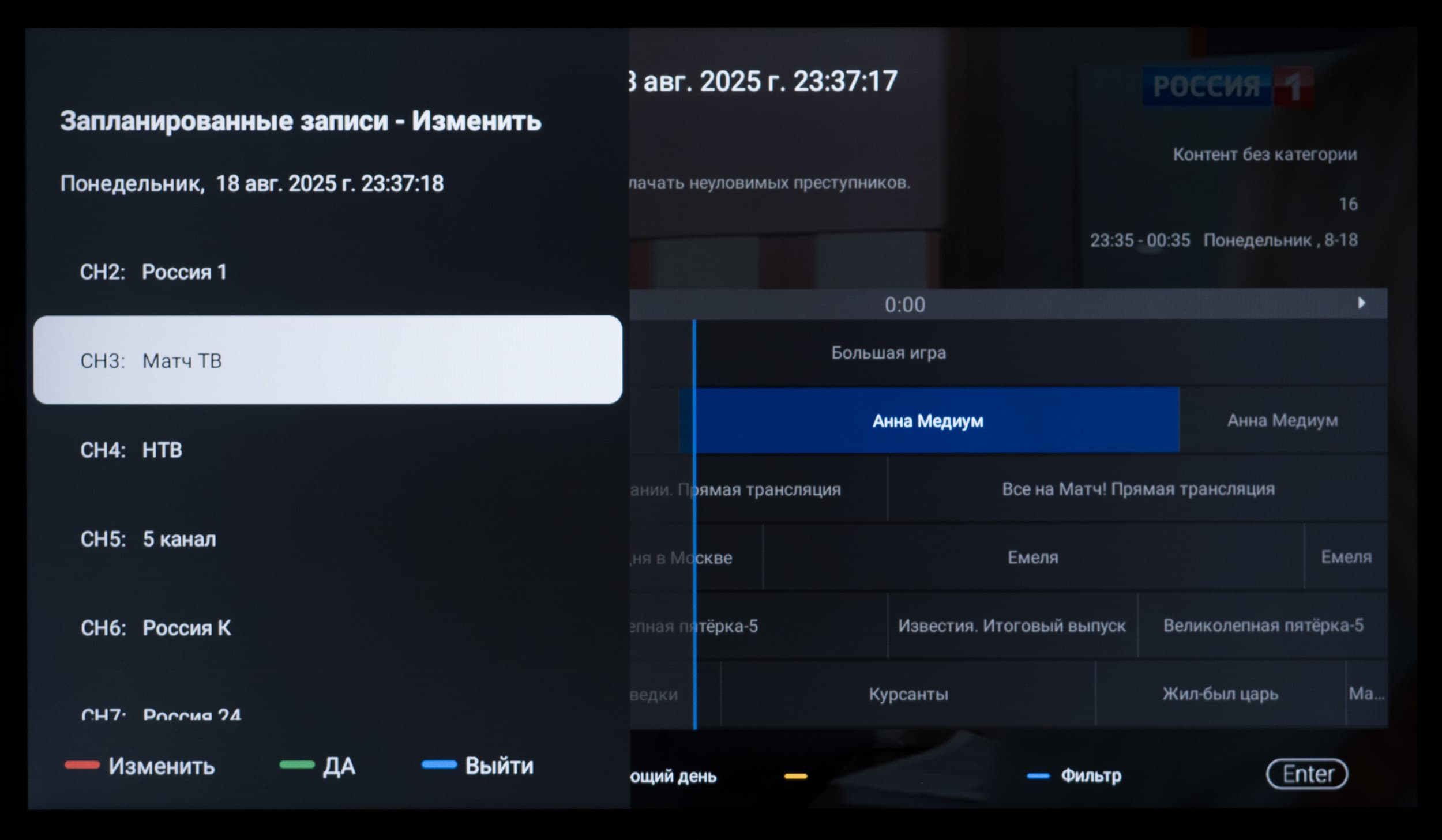Select highlighted CH3: Матч ТВ entry

327,360
